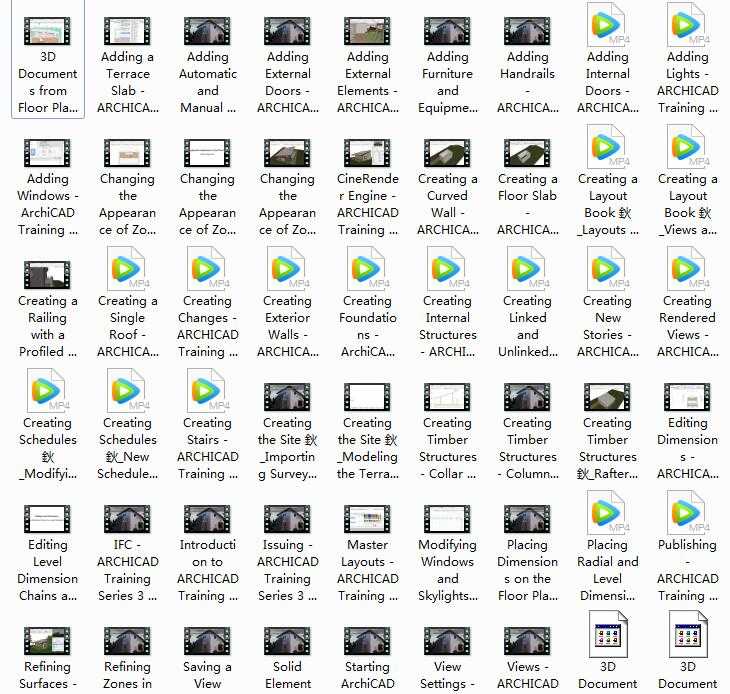730x694 pixels.
Task: Click the Master Layouts video thumbnail
Action: tap(367, 520)
